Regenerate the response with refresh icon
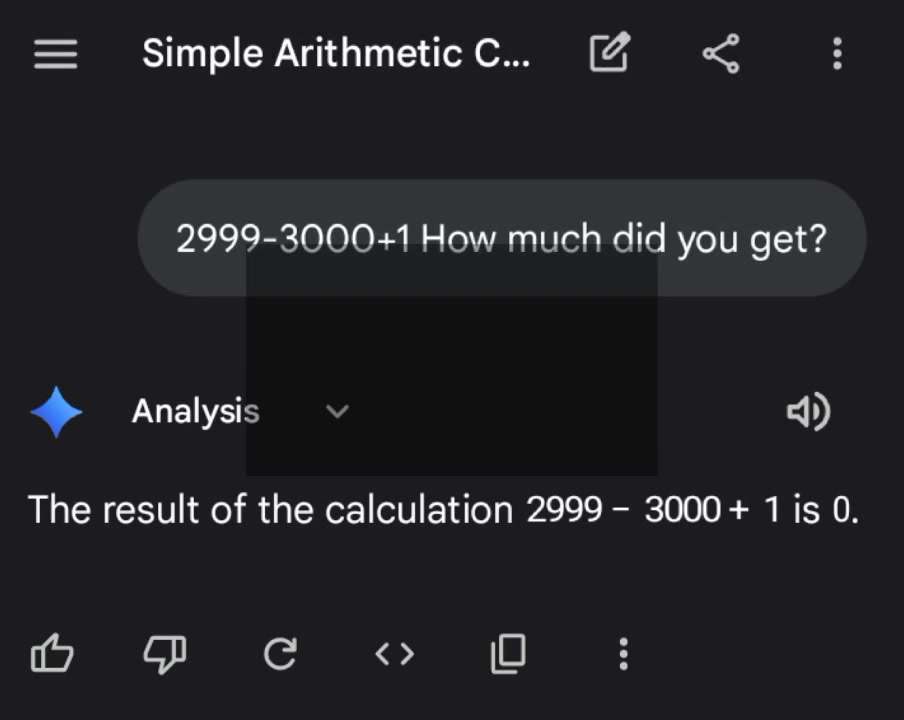904x720 pixels. coord(280,653)
